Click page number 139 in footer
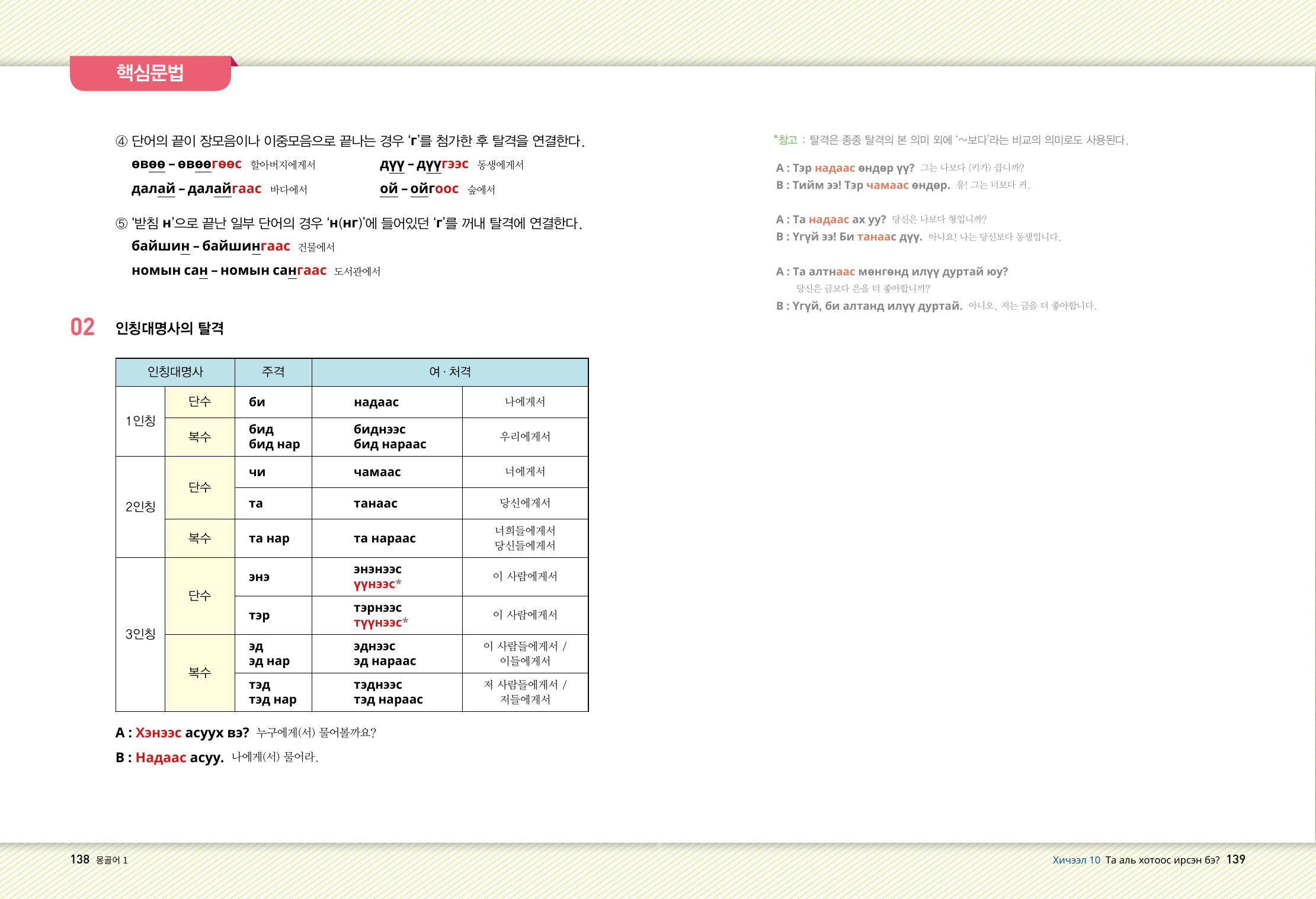The height and width of the screenshot is (899, 1316). point(1235,859)
